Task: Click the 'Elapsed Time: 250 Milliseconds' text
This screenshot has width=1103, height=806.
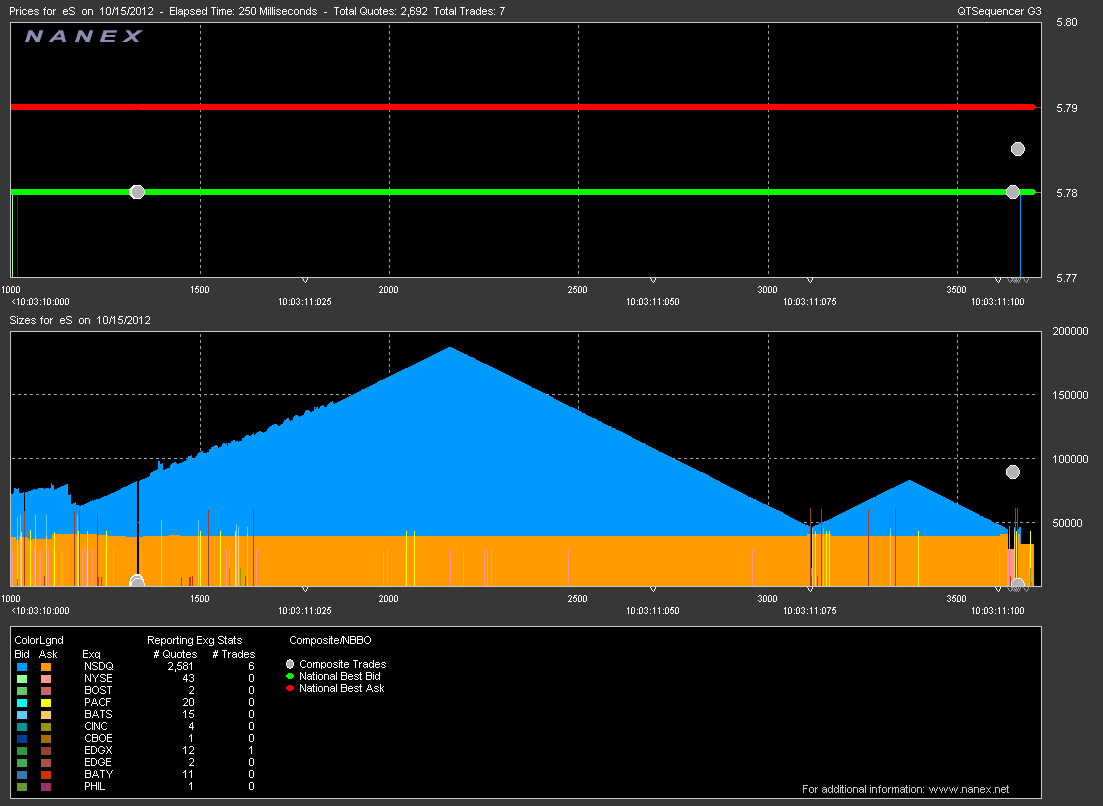Action: [243, 11]
